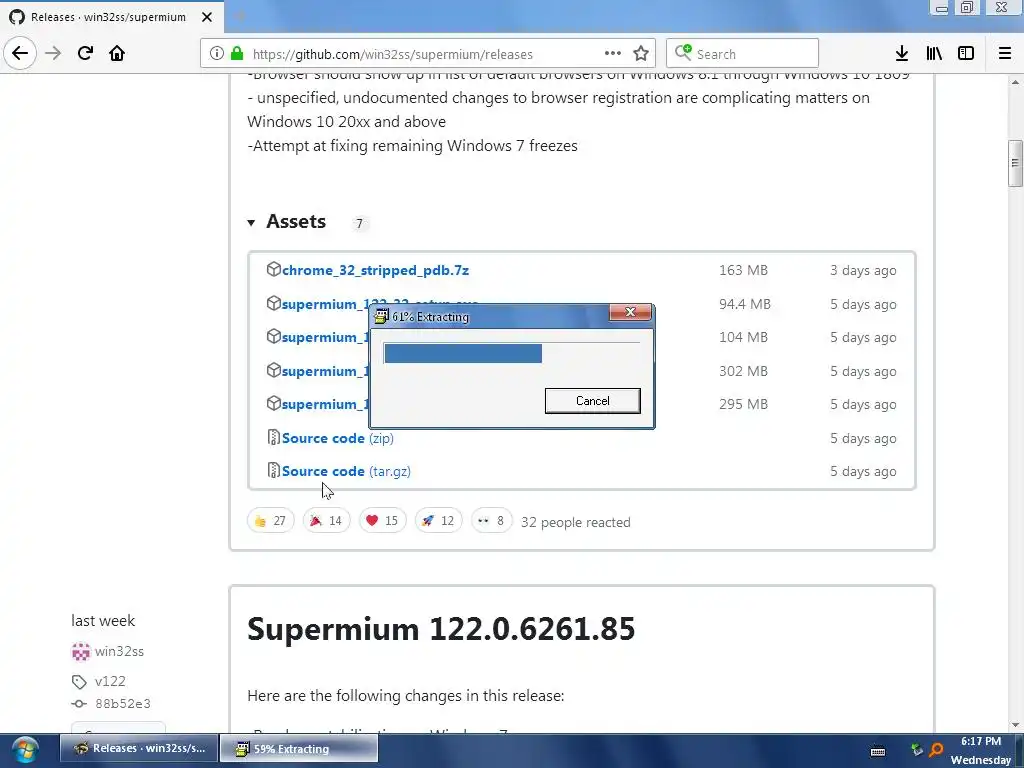Click the network tray icon

point(917,750)
